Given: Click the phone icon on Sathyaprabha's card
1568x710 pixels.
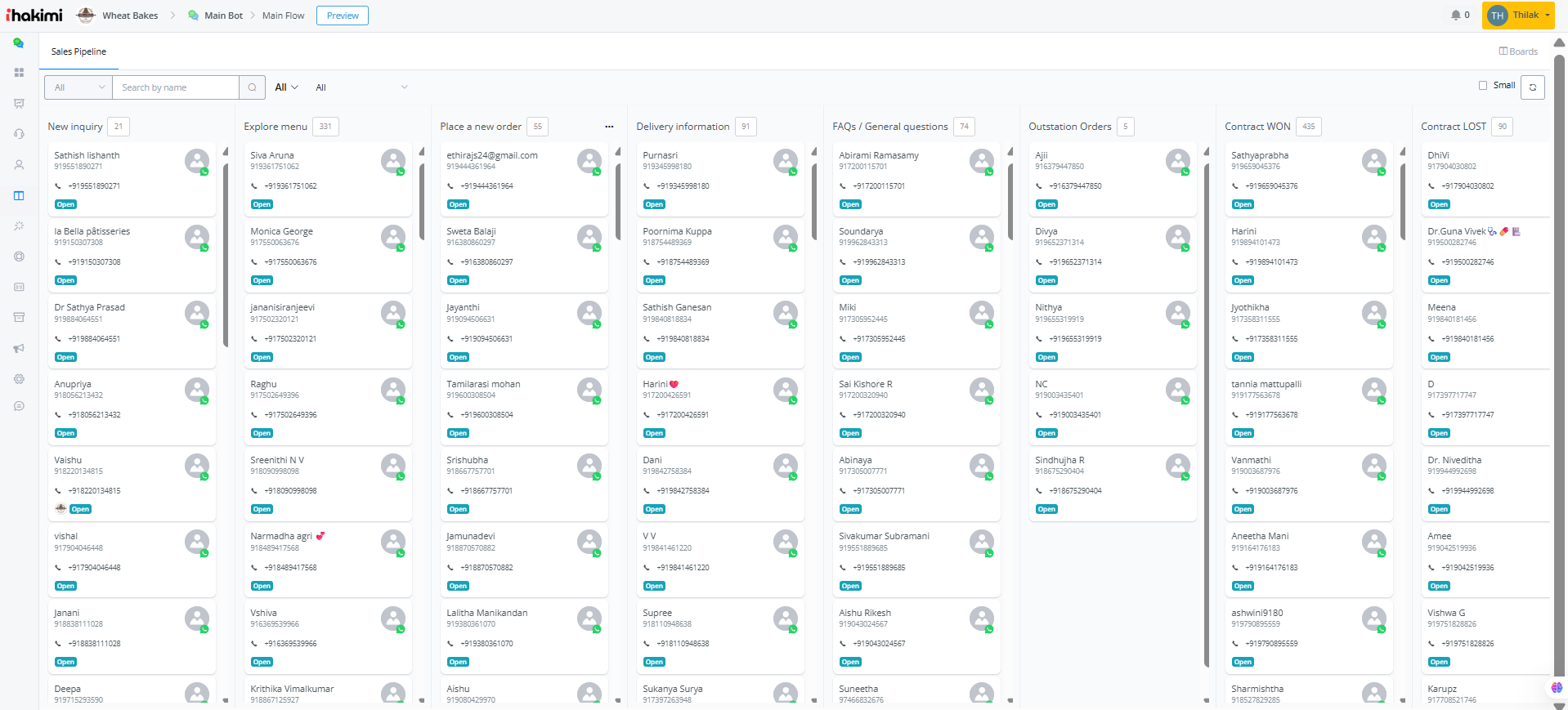Looking at the screenshot, I should tap(1235, 186).
